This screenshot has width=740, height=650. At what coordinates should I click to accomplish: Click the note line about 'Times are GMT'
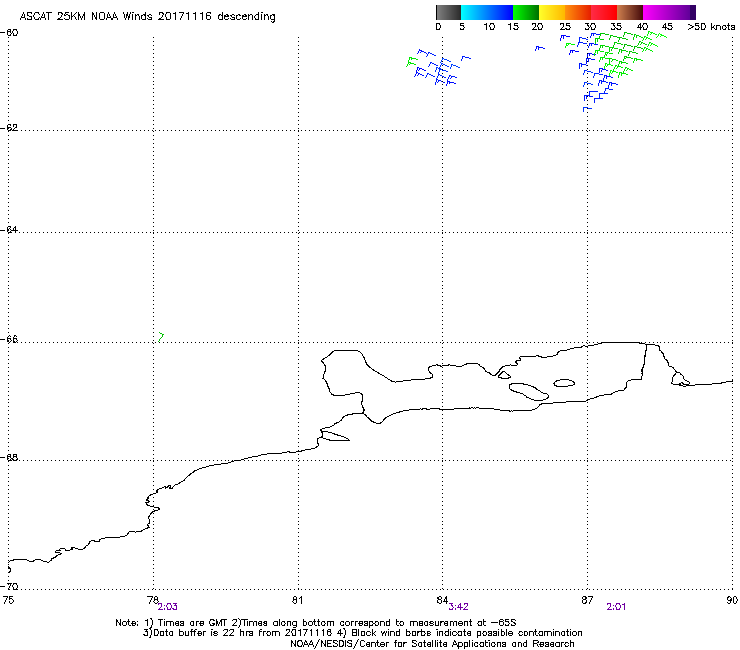[x=315, y=623]
